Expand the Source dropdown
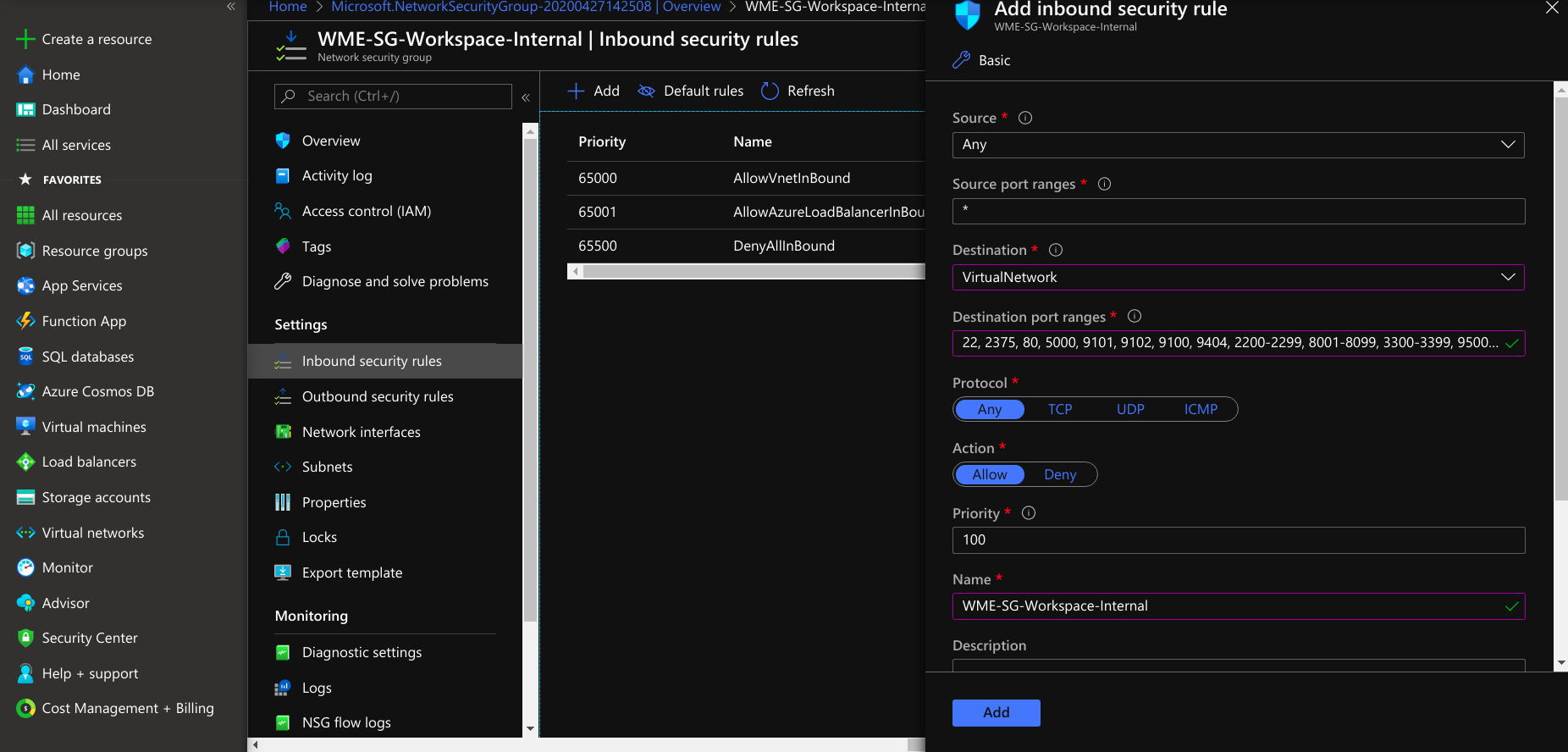Screen dimensions: 1568x752 coord(1238,145)
